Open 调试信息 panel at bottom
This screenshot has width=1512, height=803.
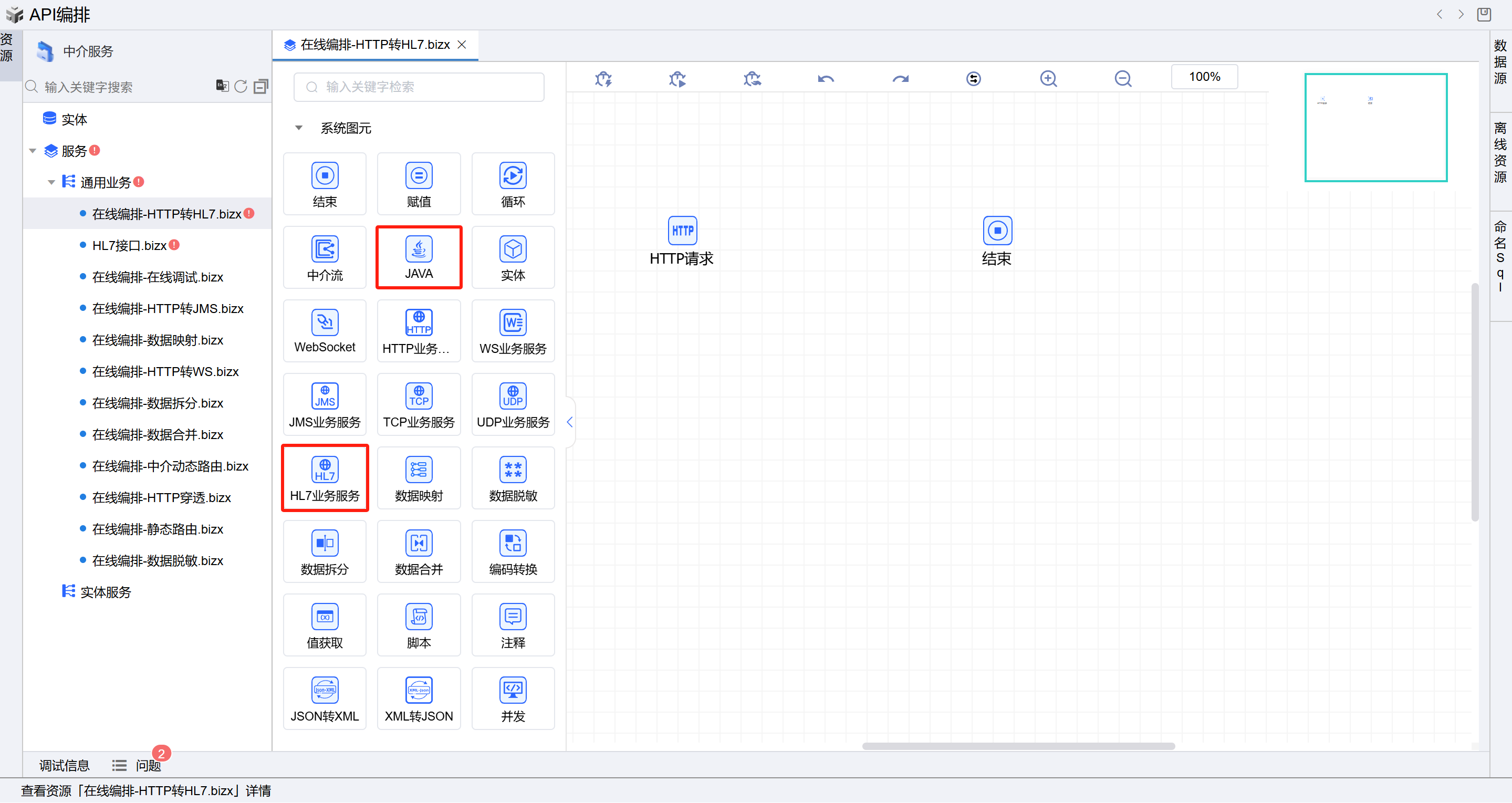64,765
